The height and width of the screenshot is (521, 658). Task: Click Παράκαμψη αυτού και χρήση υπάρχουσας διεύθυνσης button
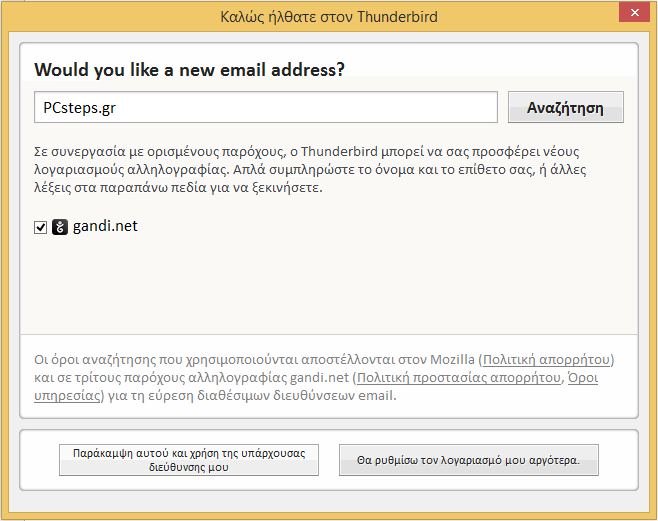click(x=189, y=460)
